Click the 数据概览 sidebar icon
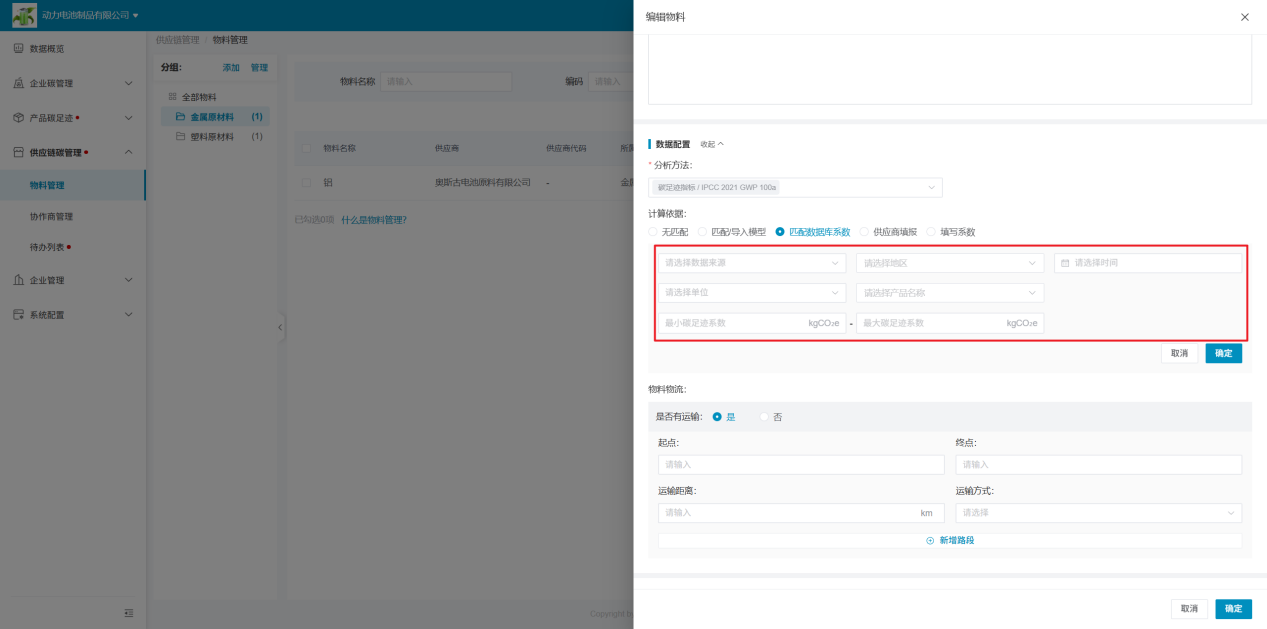This screenshot has height=629, width=1267. (x=18, y=49)
